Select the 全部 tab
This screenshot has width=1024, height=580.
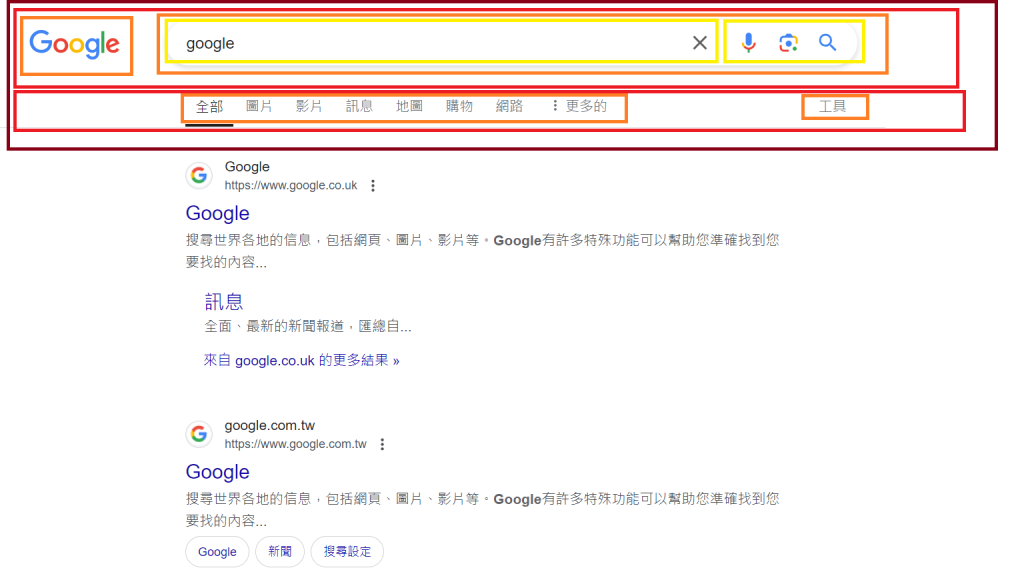click(210, 106)
